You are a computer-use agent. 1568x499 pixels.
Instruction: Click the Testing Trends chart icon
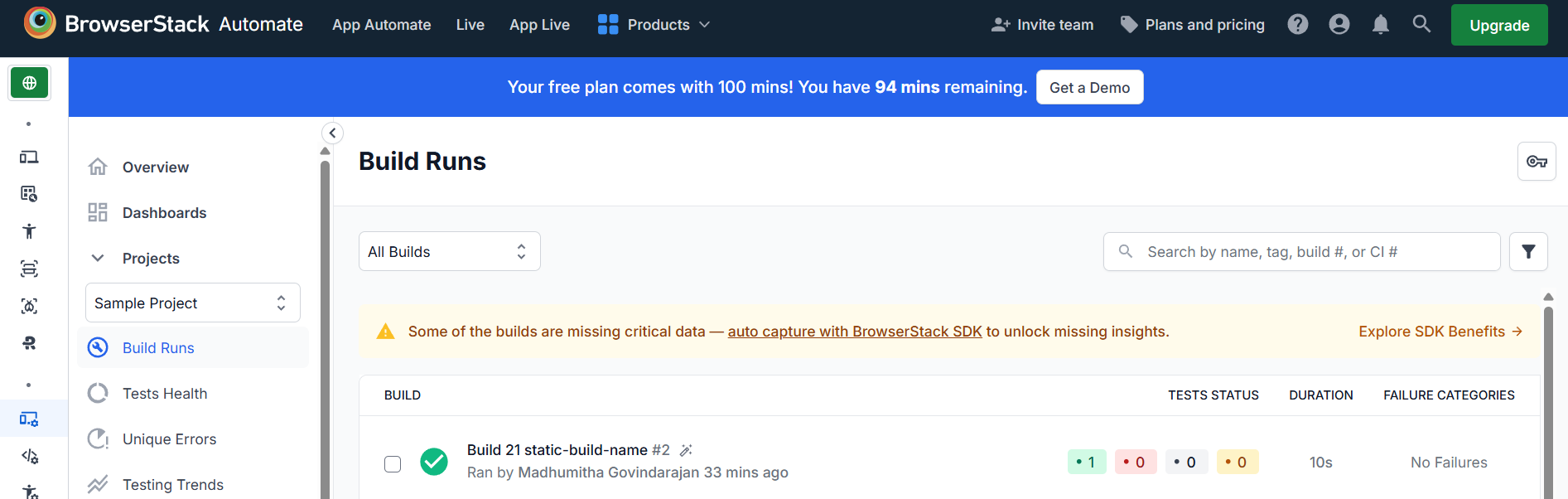click(98, 484)
